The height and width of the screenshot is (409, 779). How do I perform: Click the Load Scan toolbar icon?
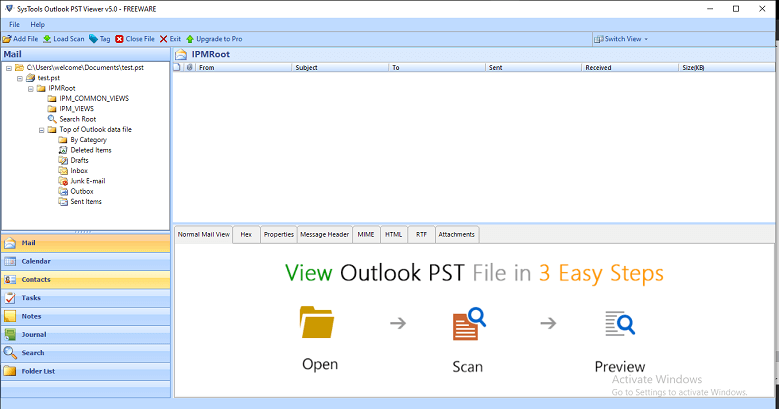[x=47, y=39]
